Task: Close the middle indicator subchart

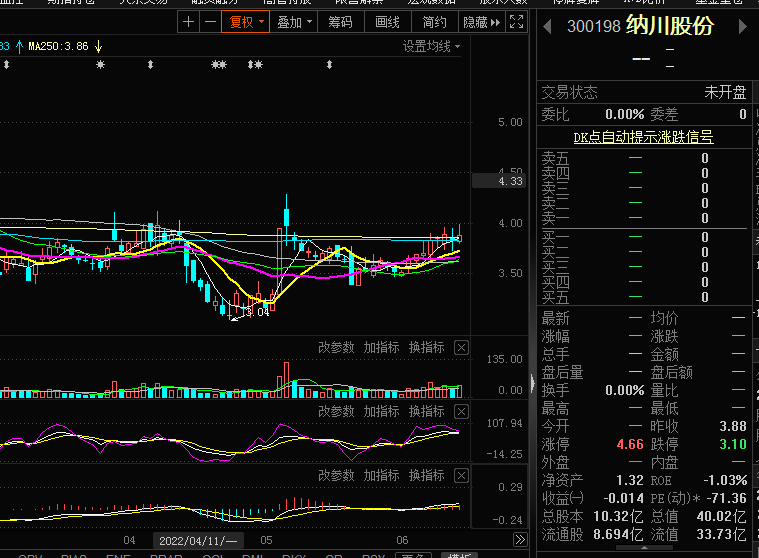Action: tap(461, 411)
